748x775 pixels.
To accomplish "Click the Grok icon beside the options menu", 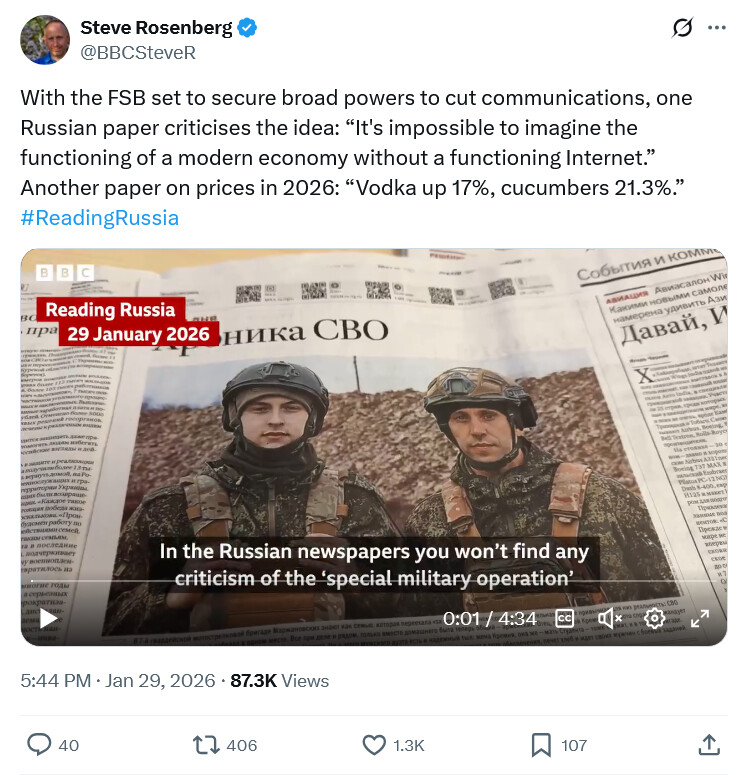I will click(682, 28).
